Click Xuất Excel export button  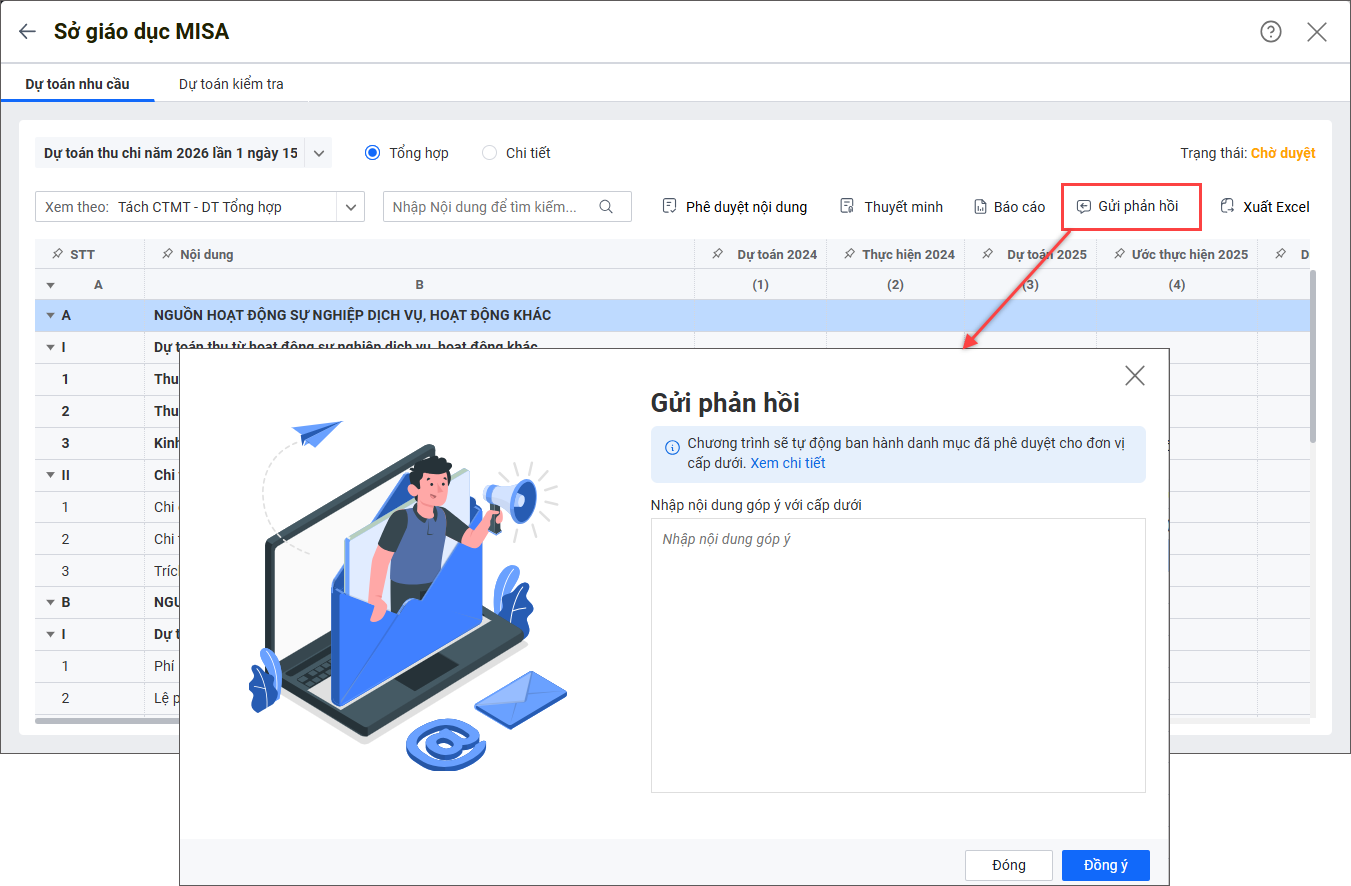[x=1264, y=207]
